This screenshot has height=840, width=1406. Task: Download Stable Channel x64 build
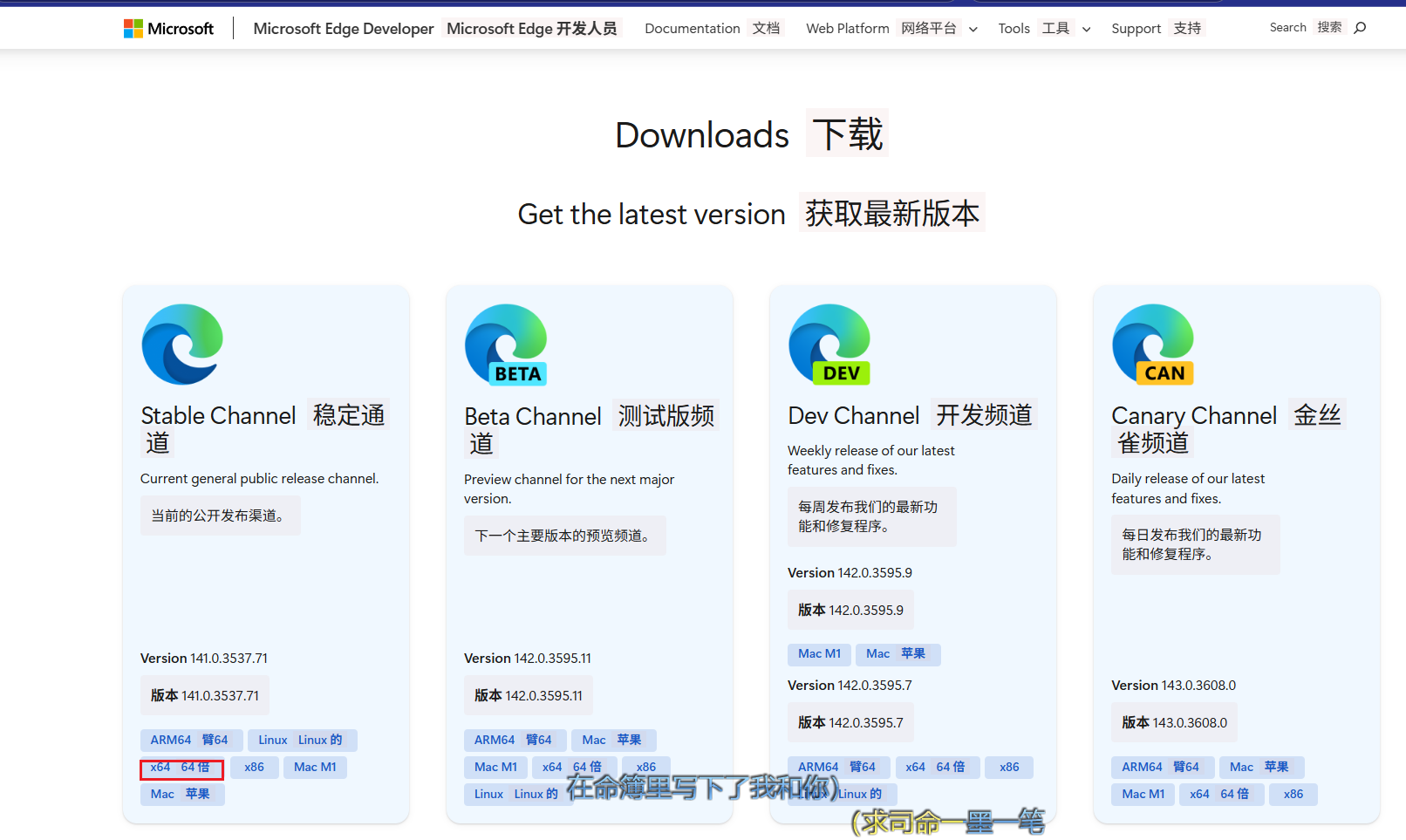[x=181, y=768]
